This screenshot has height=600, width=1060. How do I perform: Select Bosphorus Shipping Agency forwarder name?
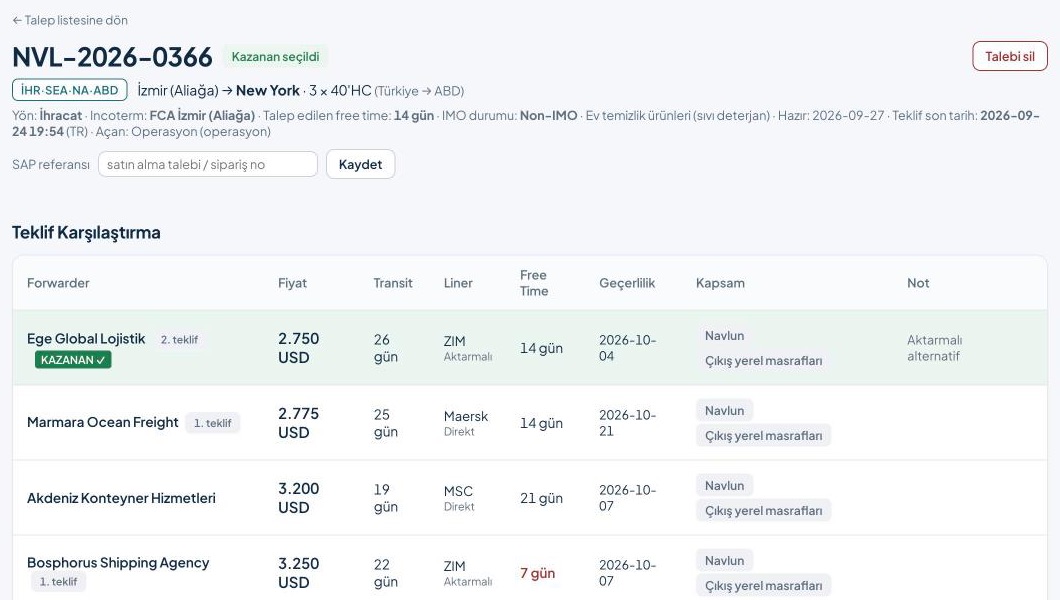[x=118, y=562]
